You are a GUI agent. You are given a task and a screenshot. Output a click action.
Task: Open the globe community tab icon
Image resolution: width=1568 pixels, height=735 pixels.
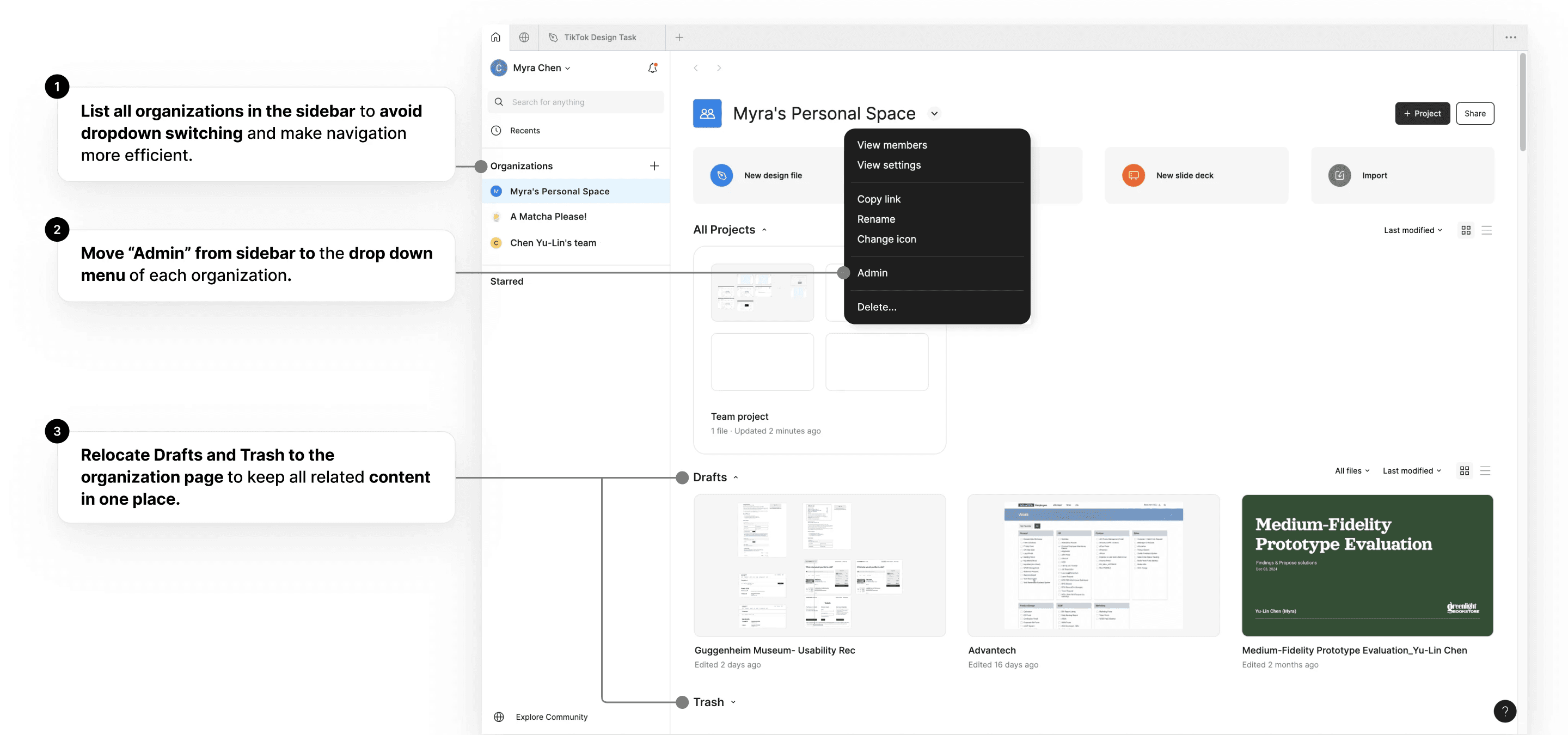523,37
